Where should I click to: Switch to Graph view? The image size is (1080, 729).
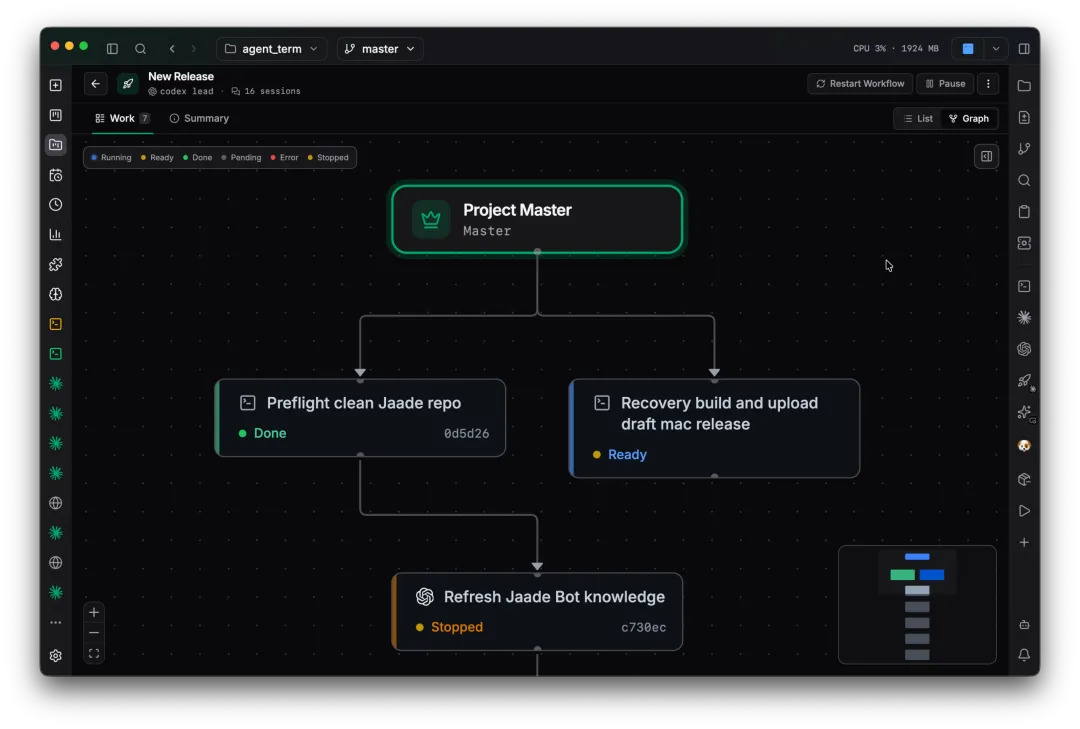[969, 119]
